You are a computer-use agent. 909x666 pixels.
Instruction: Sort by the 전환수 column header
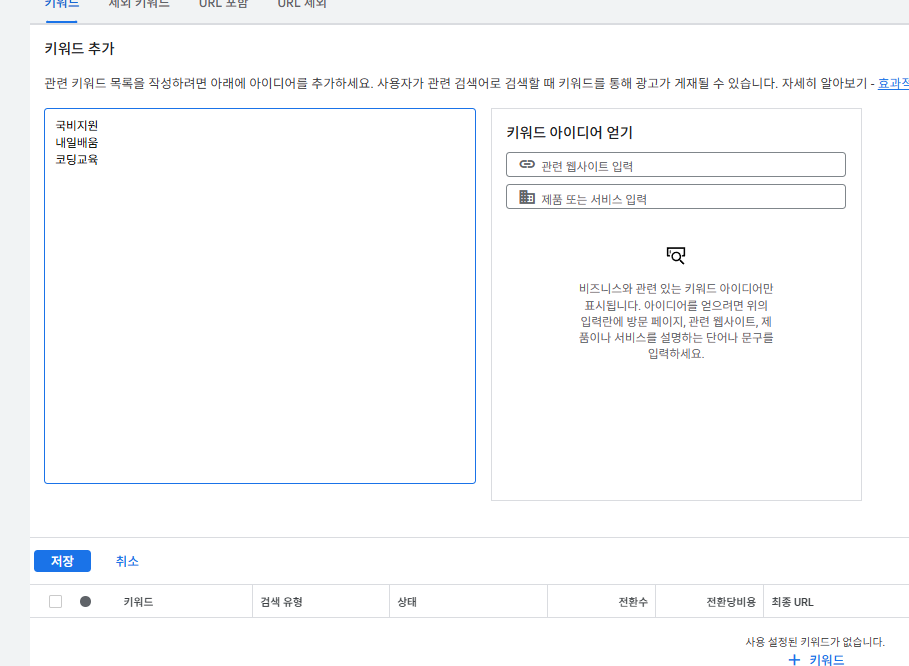click(x=633, y=602)
